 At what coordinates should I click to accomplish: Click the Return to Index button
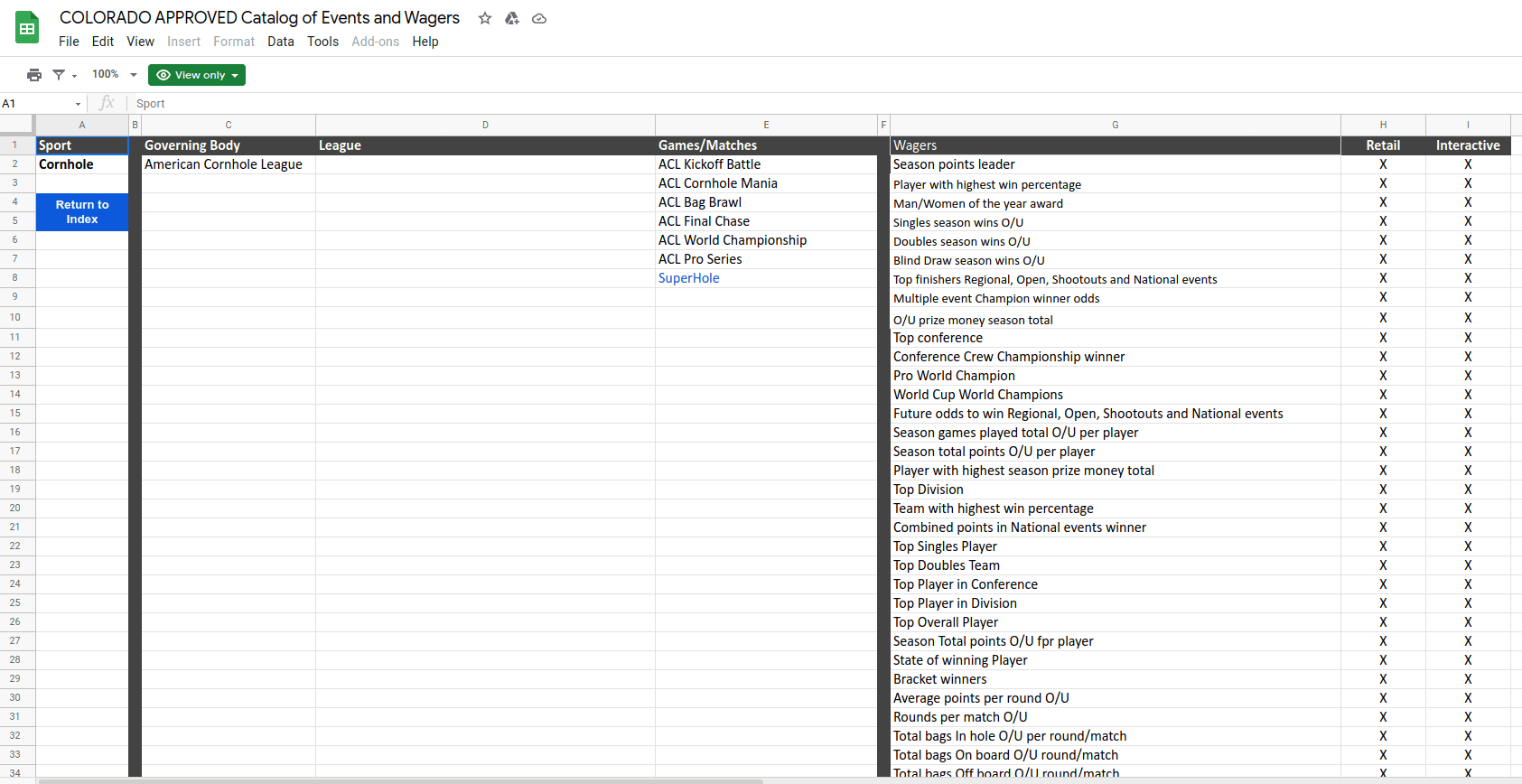[x=82, y=212]
